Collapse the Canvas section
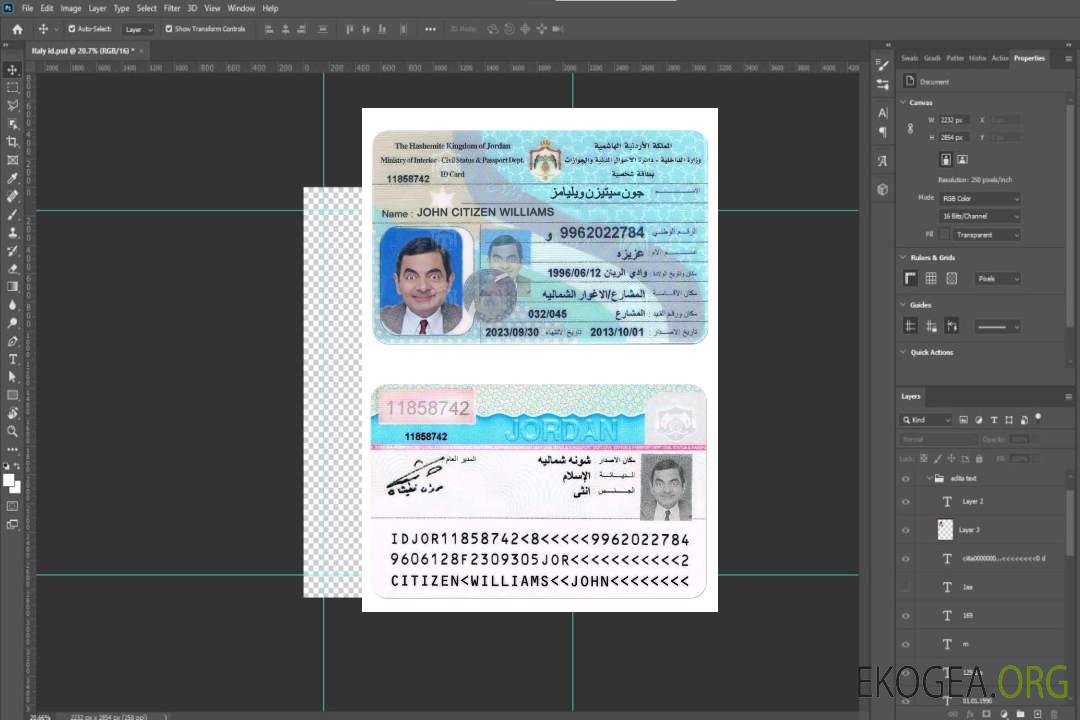The width and height of the screenshot is (1080, 720). [x=903, y=102]
